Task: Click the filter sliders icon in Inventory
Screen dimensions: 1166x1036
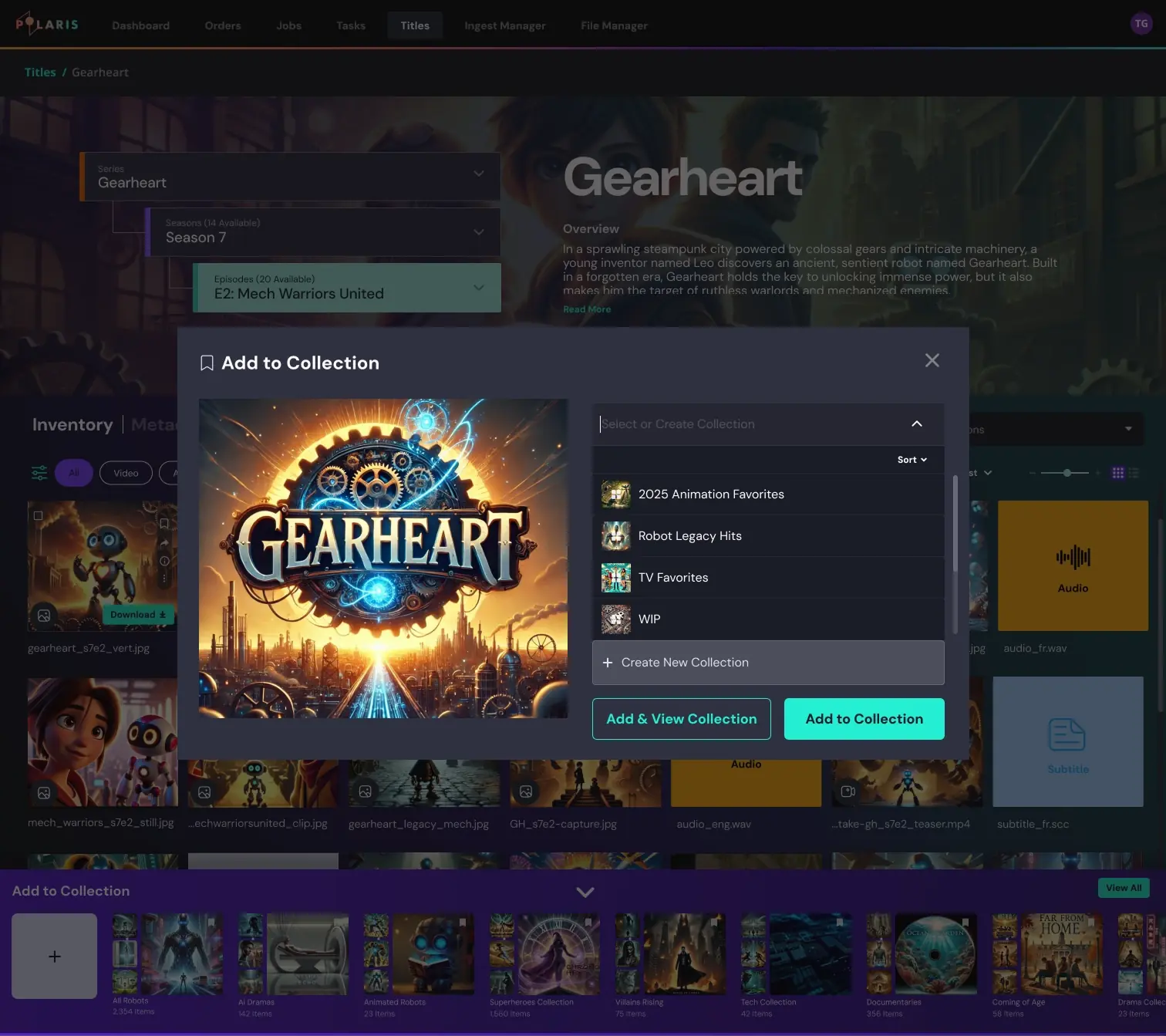Action: 39,473
